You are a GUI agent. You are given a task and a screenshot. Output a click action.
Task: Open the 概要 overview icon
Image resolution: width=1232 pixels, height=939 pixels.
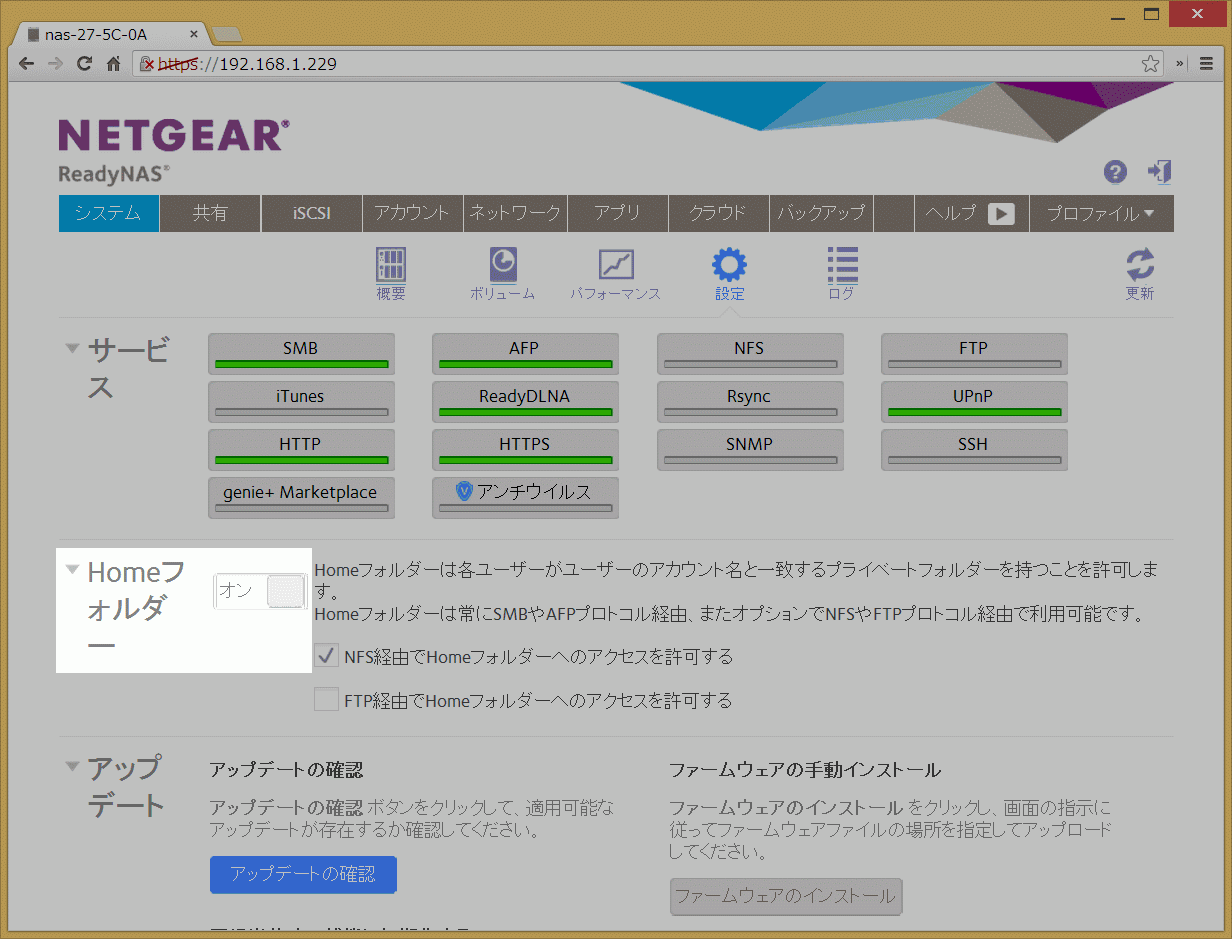click(390, 266)
